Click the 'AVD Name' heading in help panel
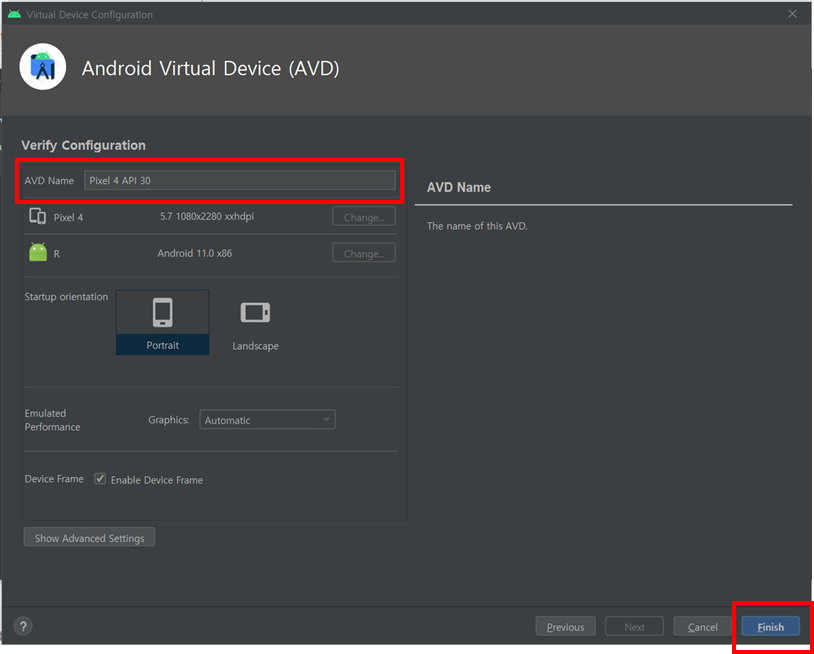 [458, 187]
